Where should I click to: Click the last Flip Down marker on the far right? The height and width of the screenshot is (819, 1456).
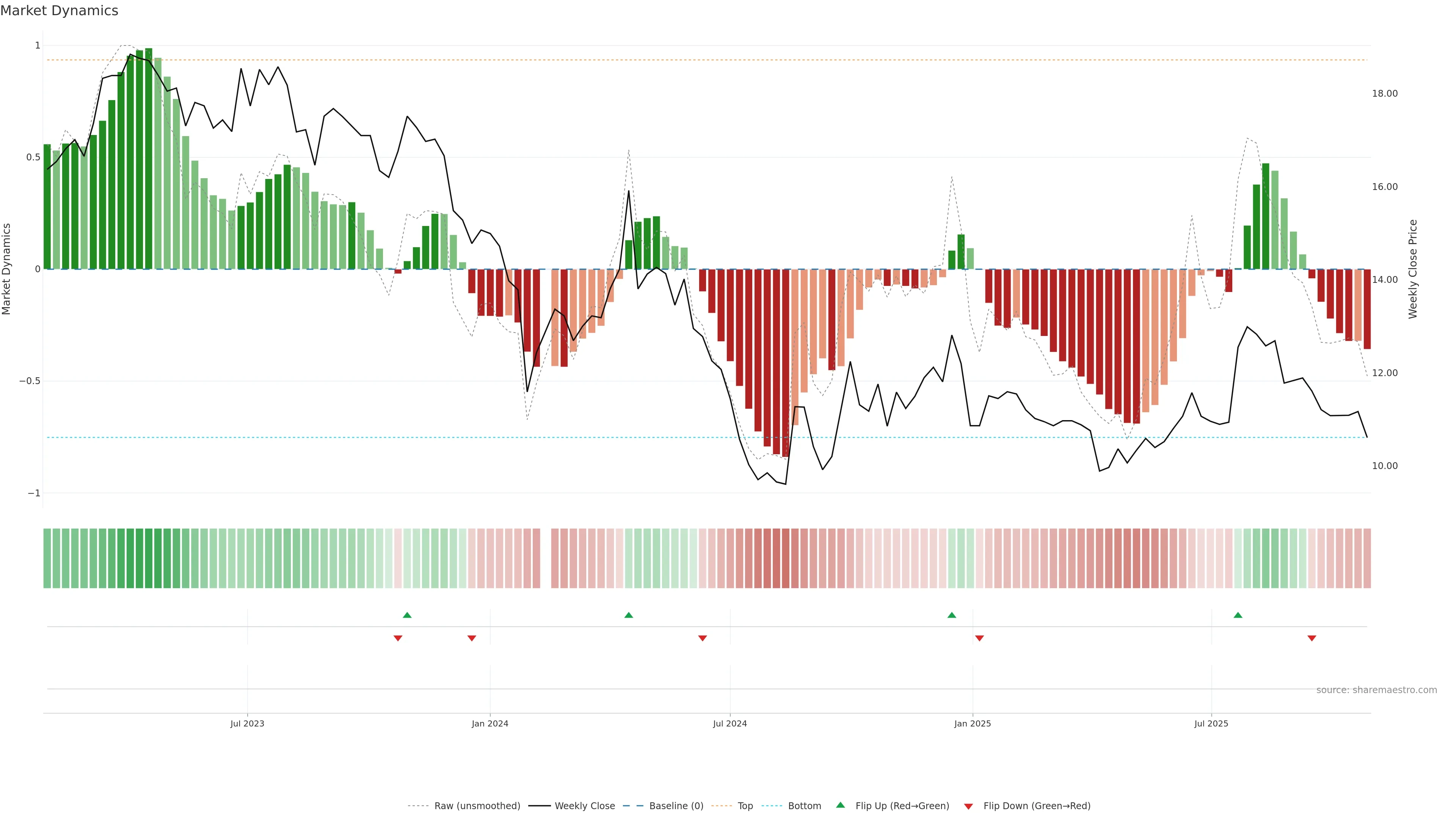(x=1312, y=638)
